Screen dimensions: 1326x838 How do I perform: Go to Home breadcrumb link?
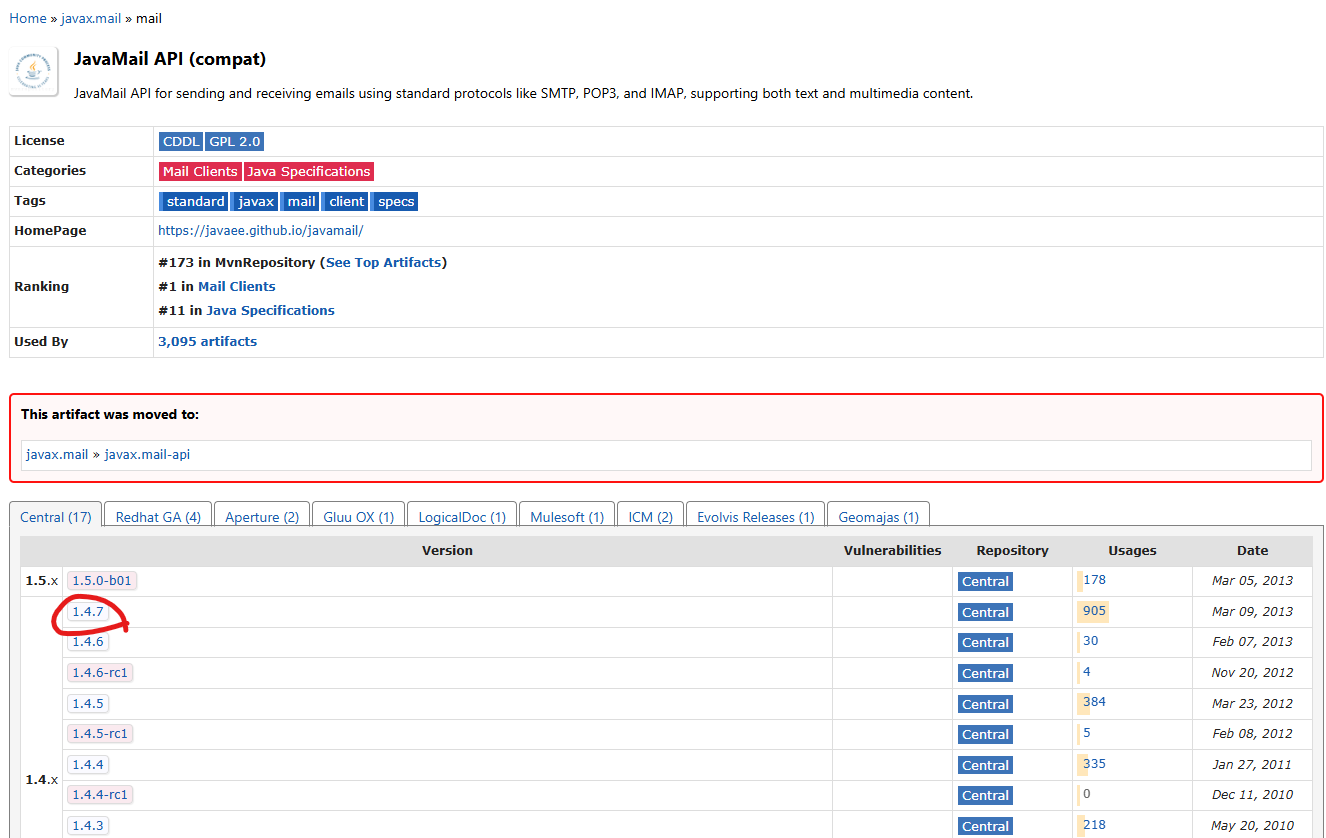coord(28,18)
